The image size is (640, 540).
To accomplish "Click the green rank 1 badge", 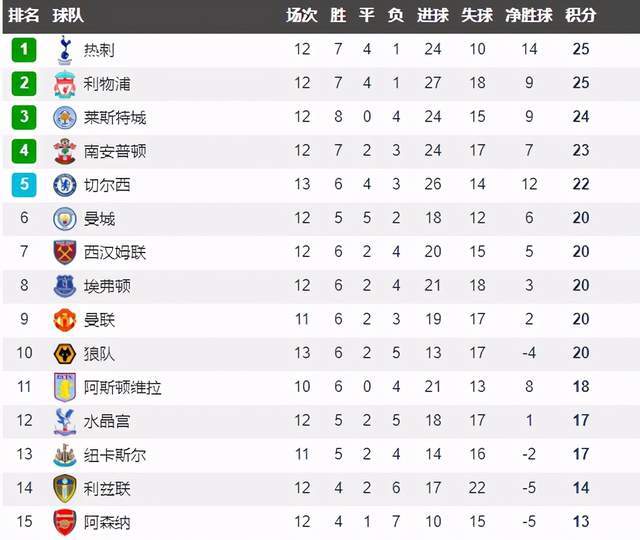I will (x=24, y=50).
